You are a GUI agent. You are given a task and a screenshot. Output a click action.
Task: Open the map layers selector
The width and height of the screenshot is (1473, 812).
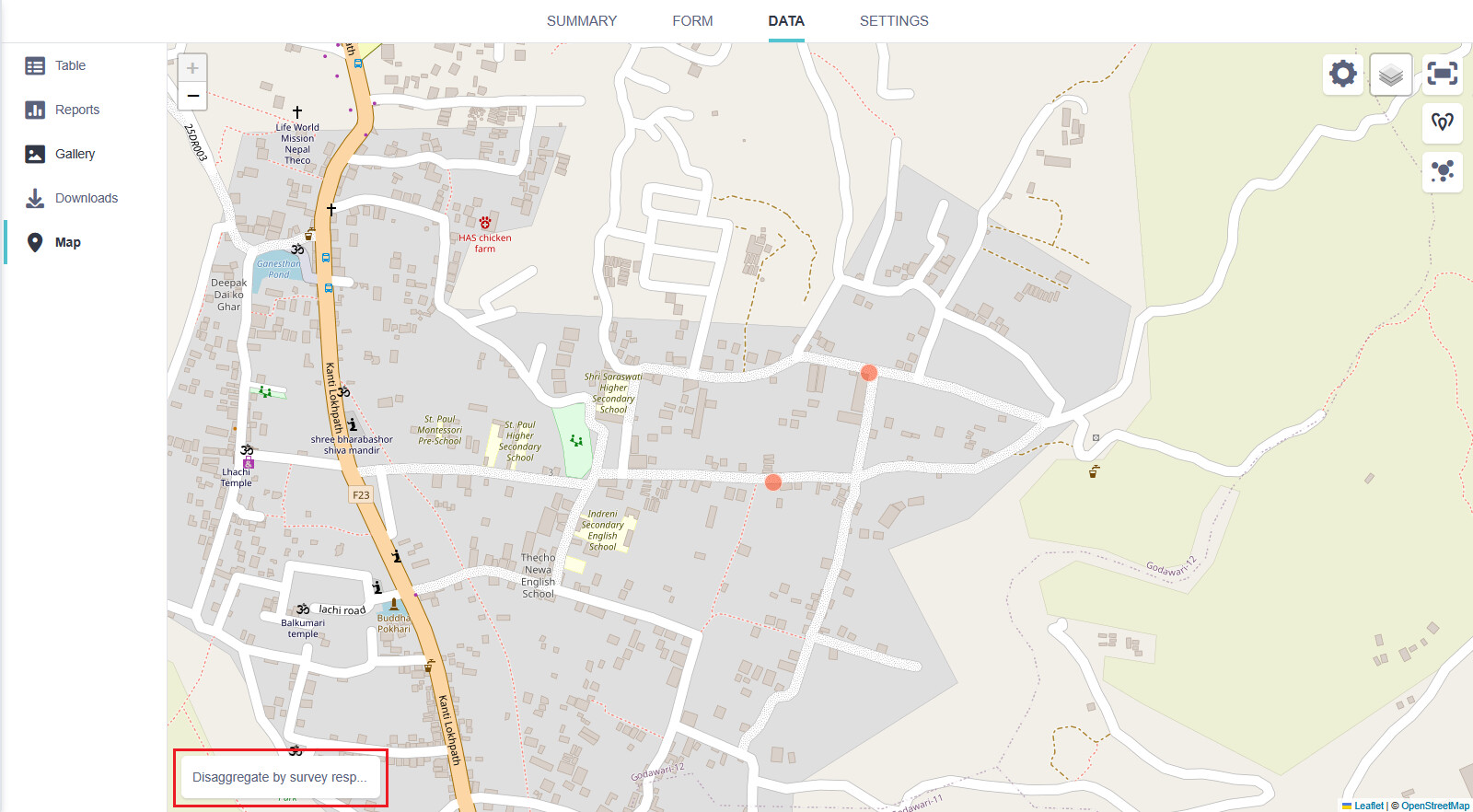click(1391, 74)
